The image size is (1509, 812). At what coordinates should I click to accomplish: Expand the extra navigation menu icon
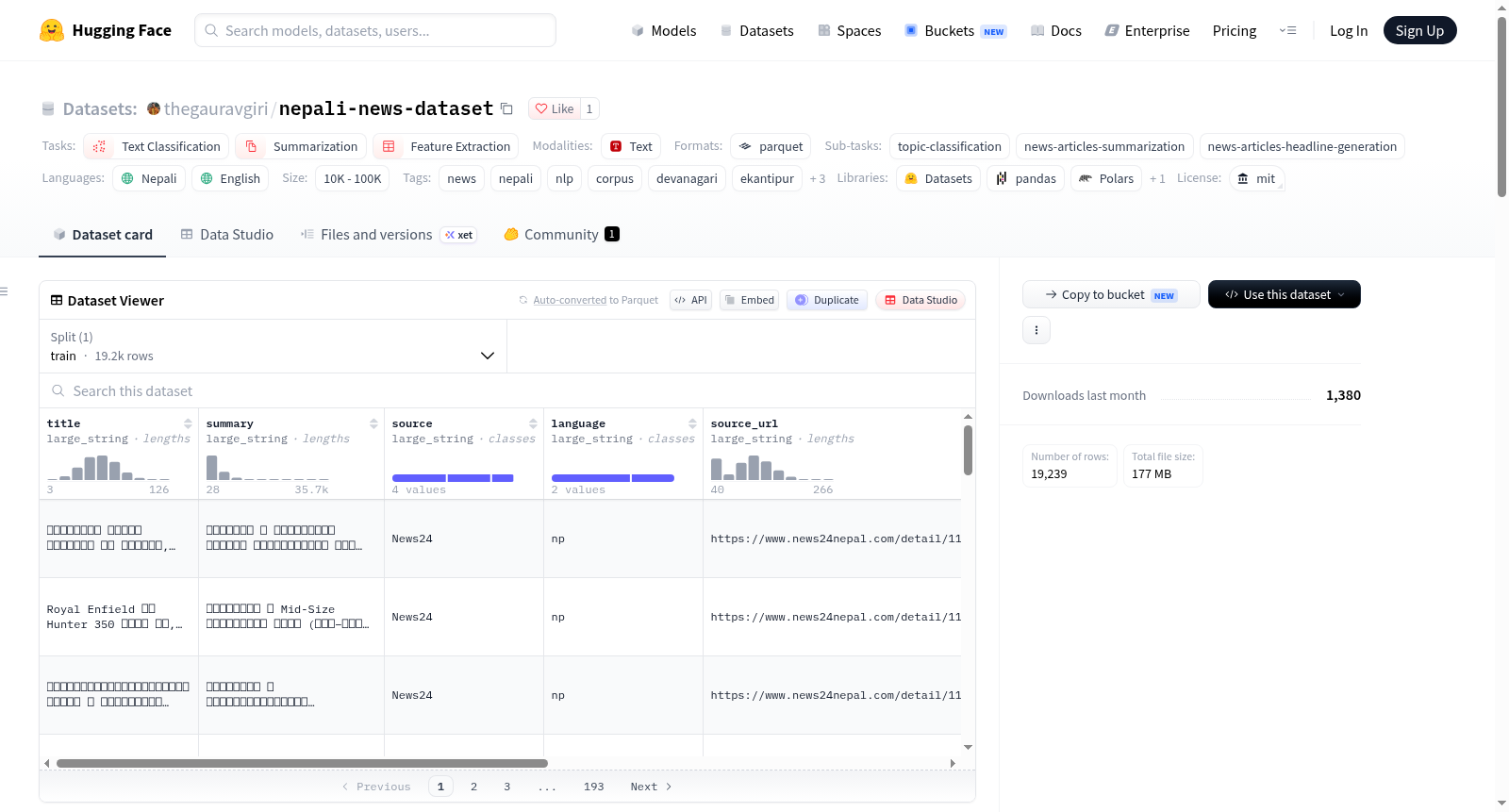[x=1287, y=30]
